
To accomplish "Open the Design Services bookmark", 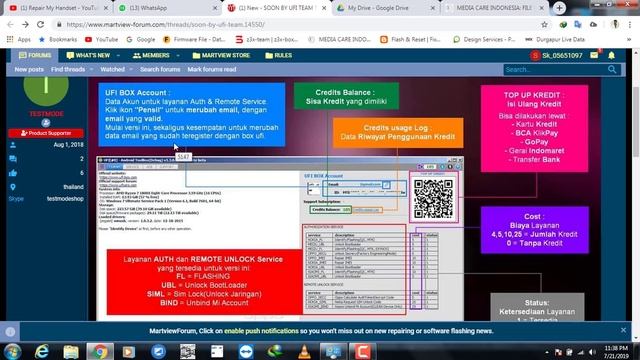I will tap(484, 40).
